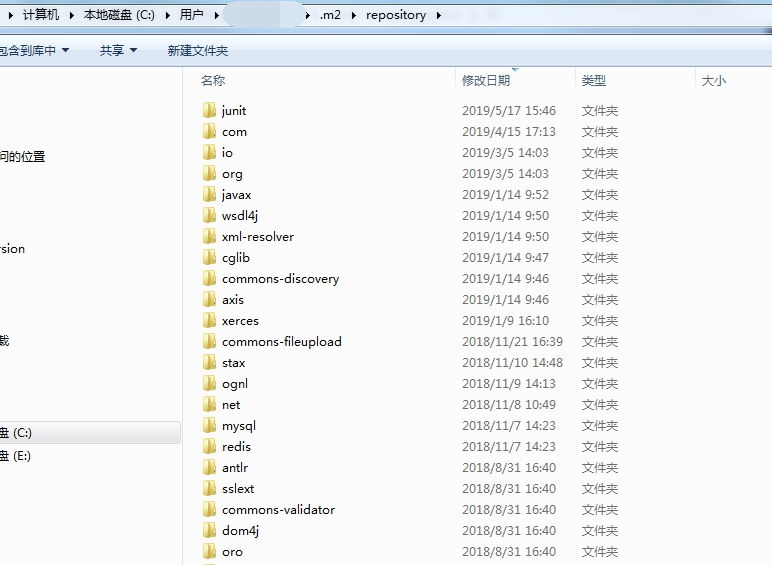Go to 本地磁盘 (C:) in address path
The width and height of the screenshot is (772, 565).
(119, 15)
